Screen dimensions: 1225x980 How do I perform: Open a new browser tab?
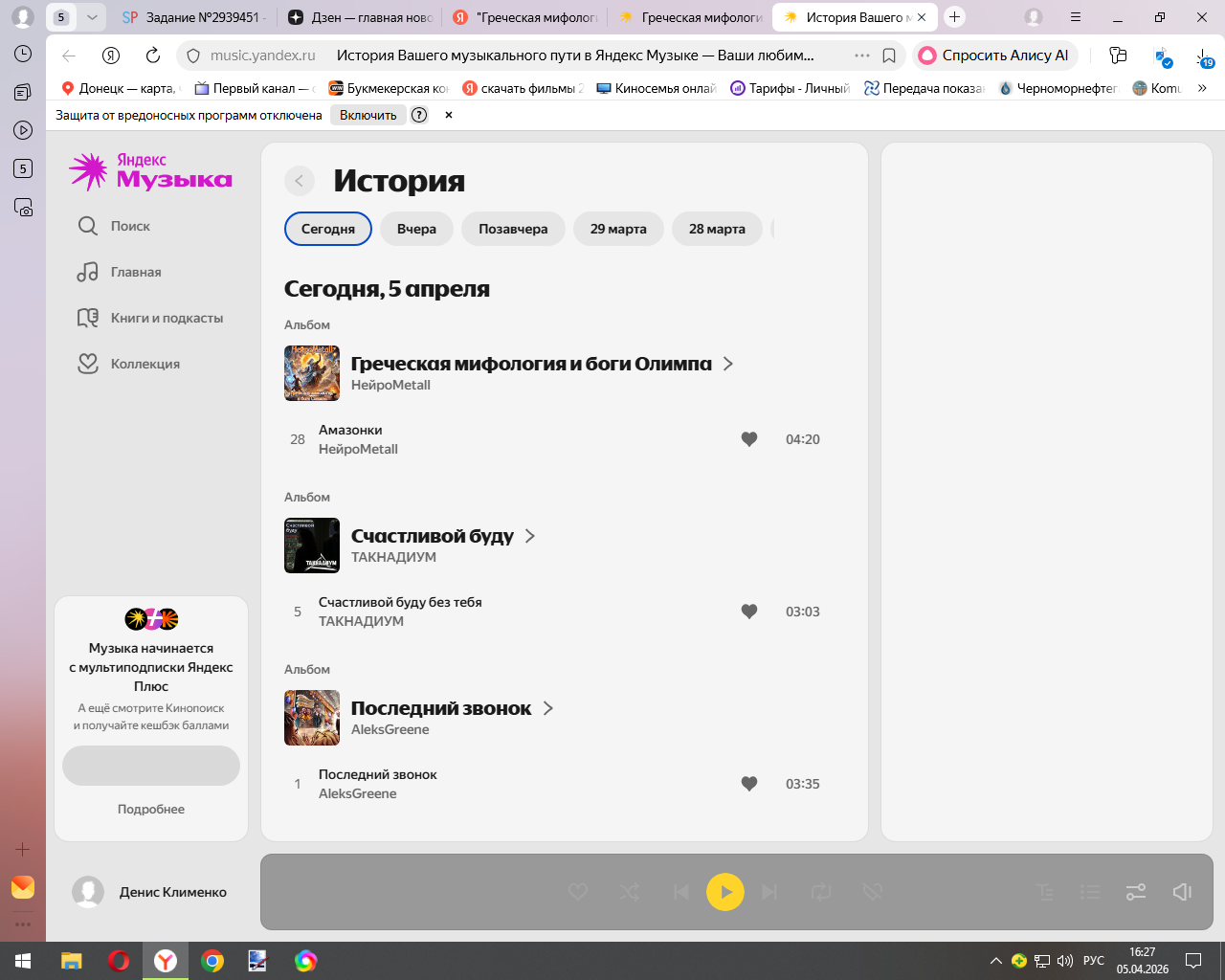(954, 17)
